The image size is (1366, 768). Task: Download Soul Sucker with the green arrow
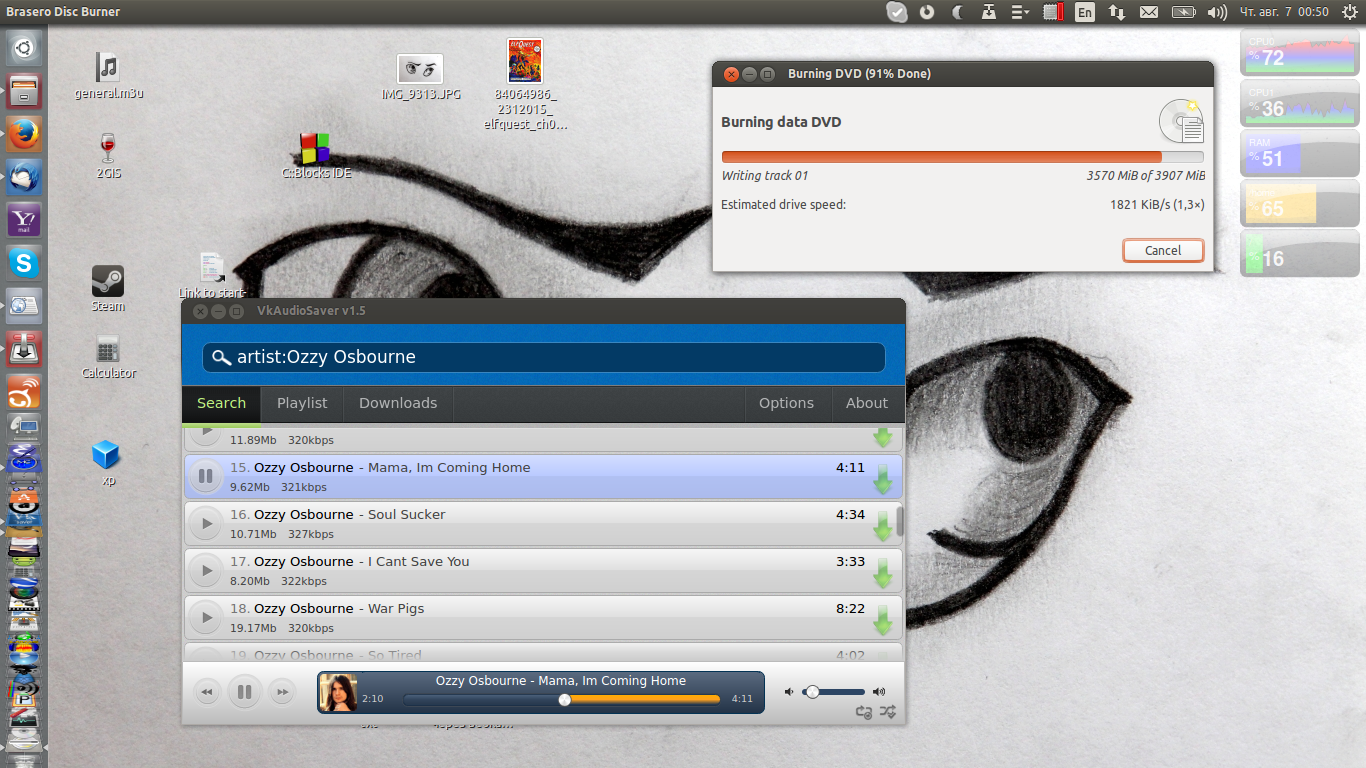[882, 527]
